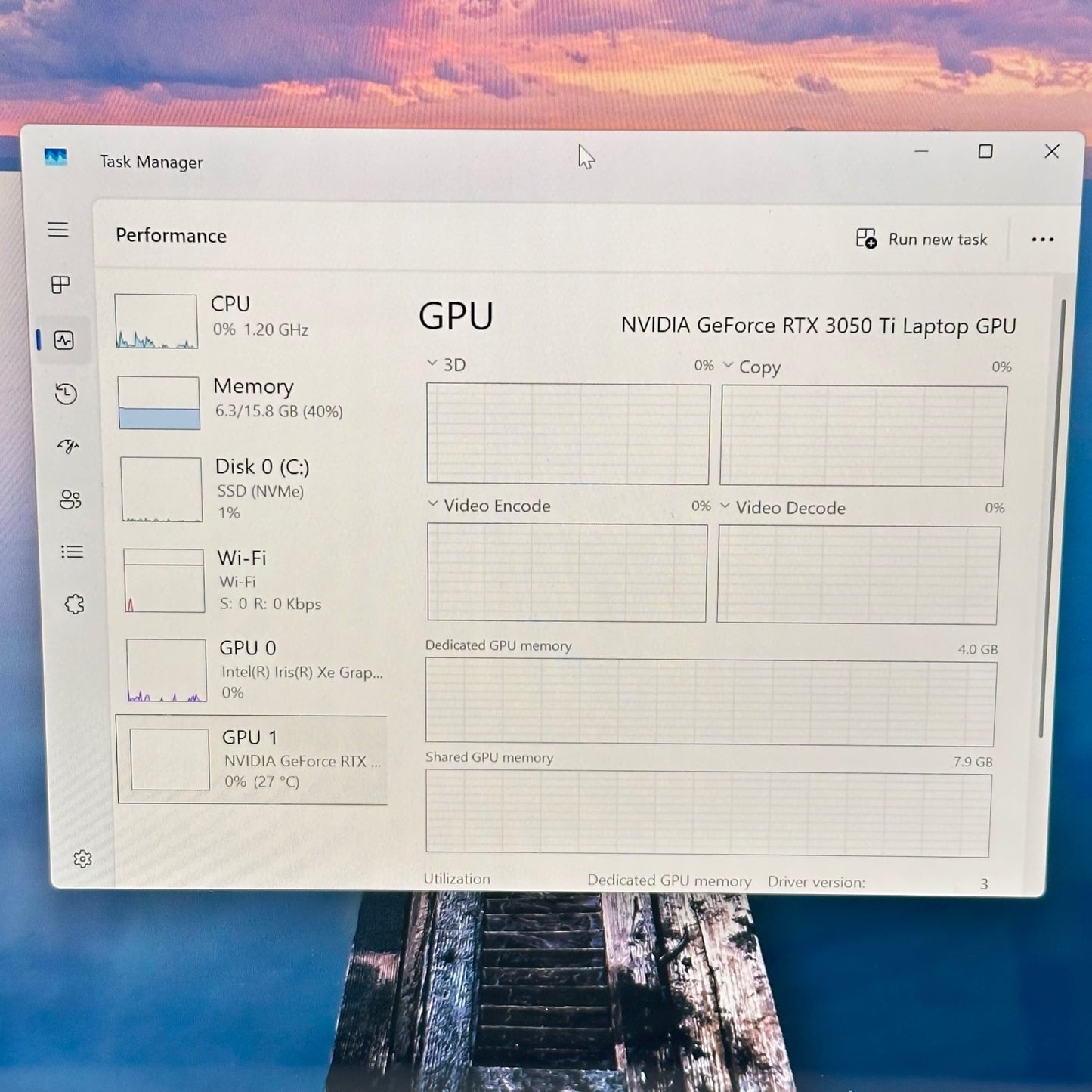Open the Processes page icon
1092x1092 pixels.
click(x=60, y=285)
